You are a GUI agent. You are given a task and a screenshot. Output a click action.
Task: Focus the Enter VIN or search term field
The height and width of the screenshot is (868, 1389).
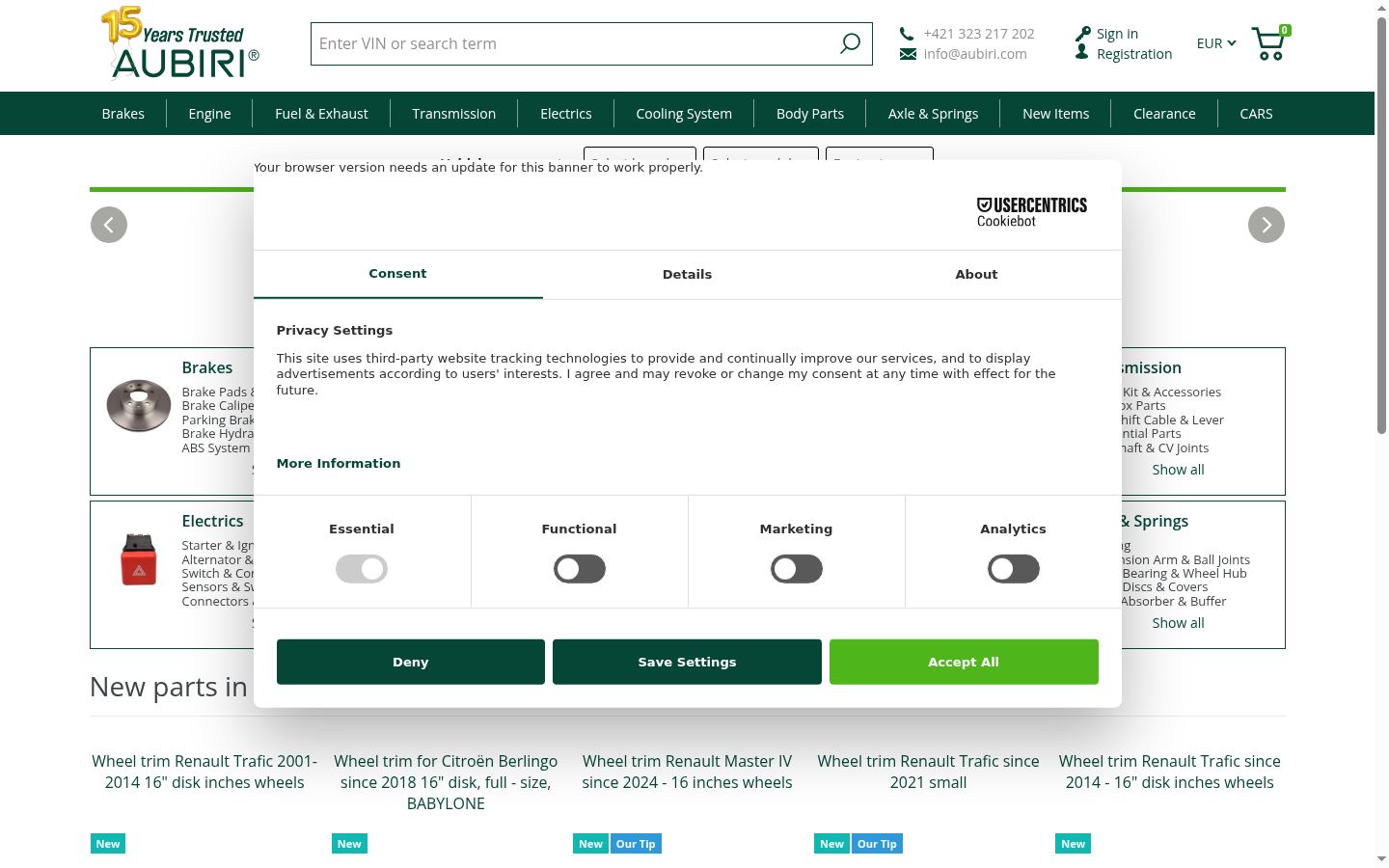pyautogui.click(x=591, y=43)
